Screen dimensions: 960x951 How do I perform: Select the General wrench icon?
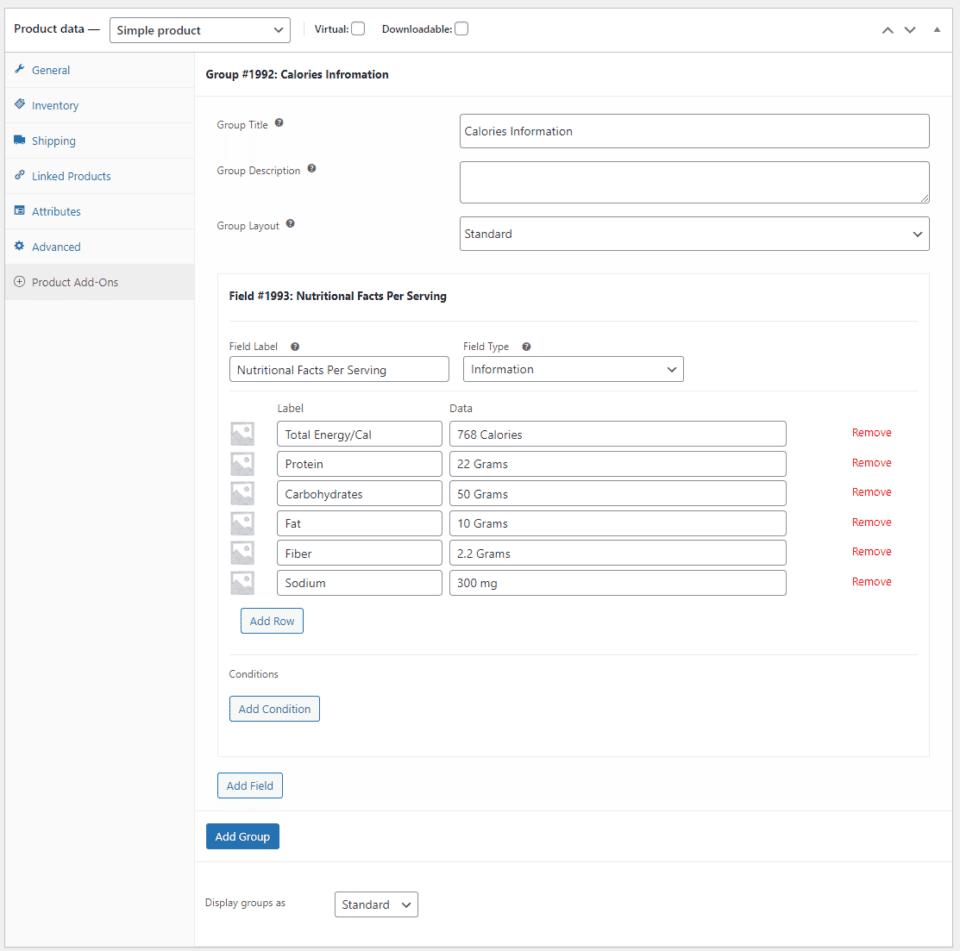[x=20, y=70]
